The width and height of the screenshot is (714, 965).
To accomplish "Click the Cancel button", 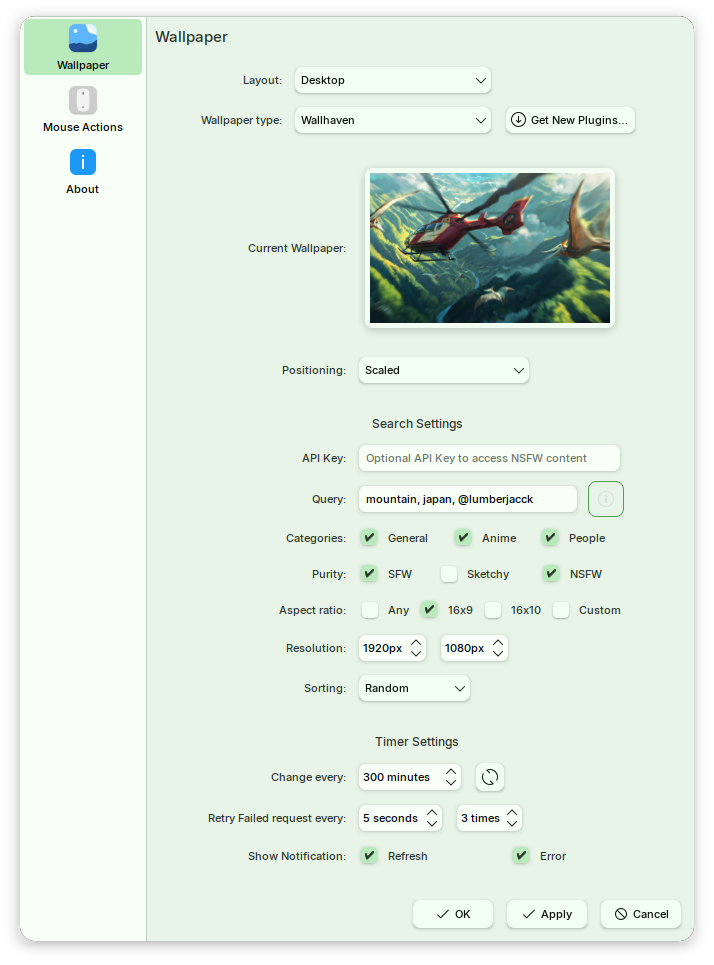I will [x=641, y=914].
